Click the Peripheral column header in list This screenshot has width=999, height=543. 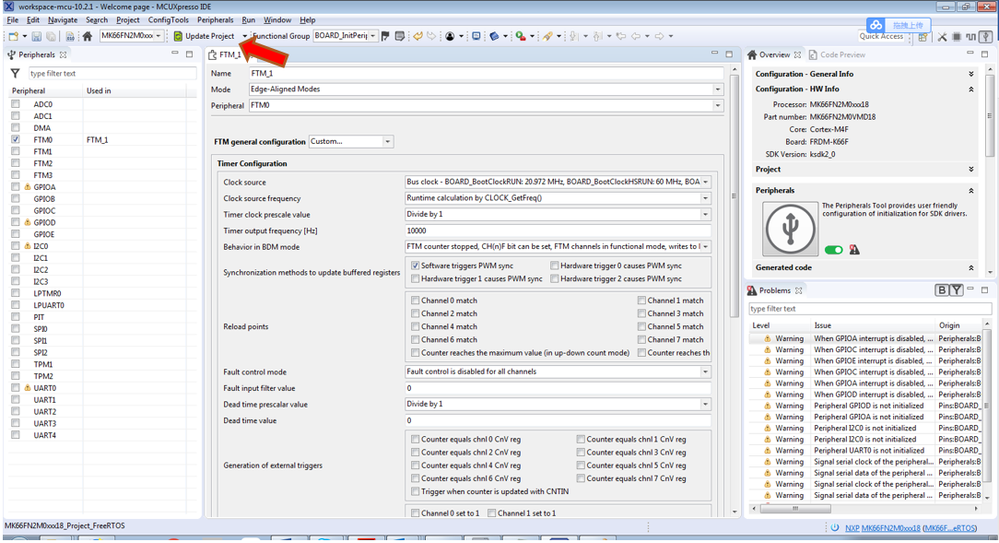pos(29,91)
